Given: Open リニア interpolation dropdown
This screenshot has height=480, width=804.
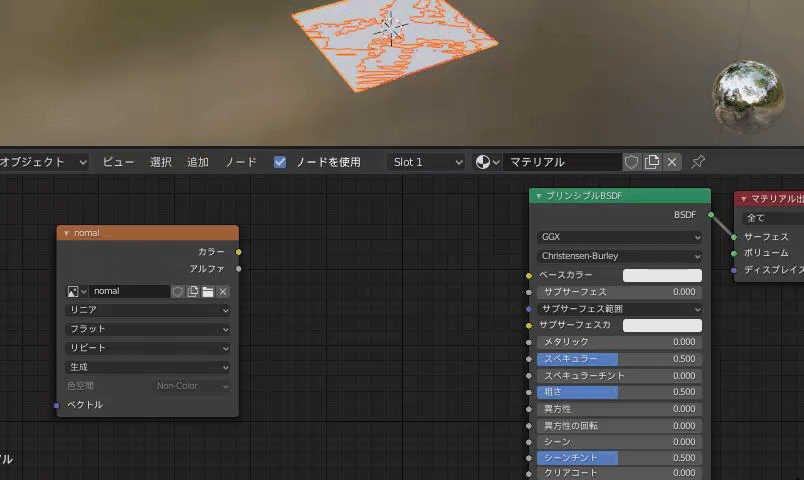Looking at the screenshot, I should [148, 310].
